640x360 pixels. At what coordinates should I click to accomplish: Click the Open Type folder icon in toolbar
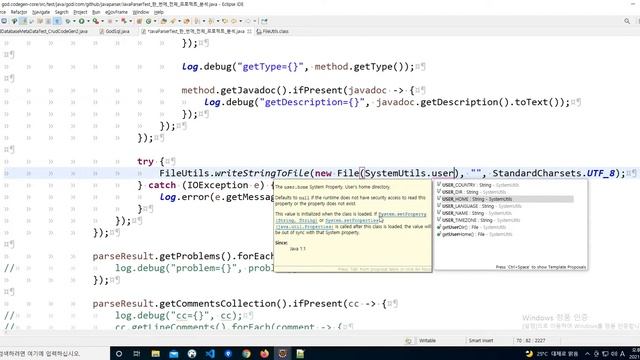tap(164, 21)
